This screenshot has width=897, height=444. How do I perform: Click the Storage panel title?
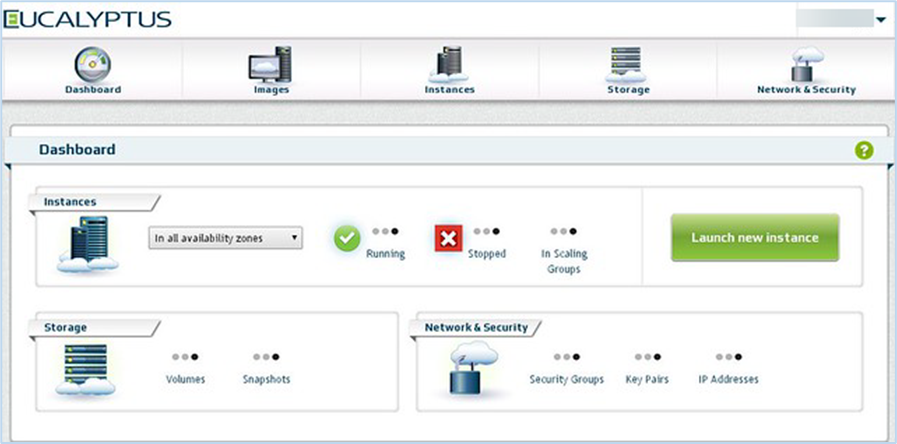point(65,328)
